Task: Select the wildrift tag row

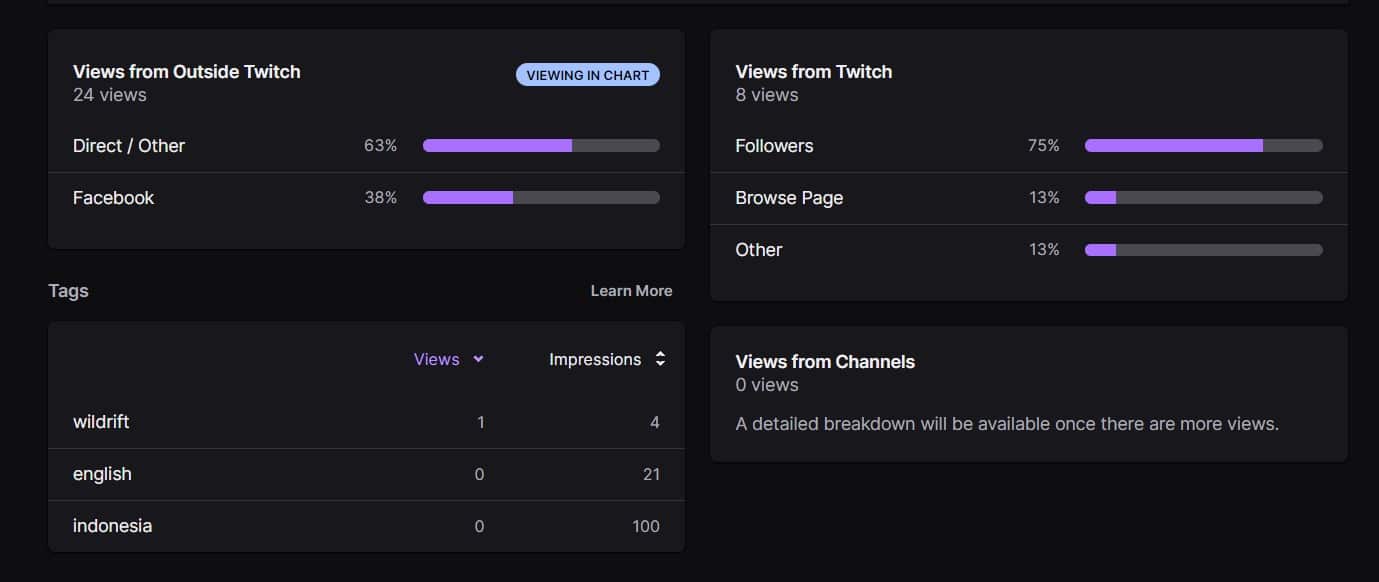Action: point(101,421)
